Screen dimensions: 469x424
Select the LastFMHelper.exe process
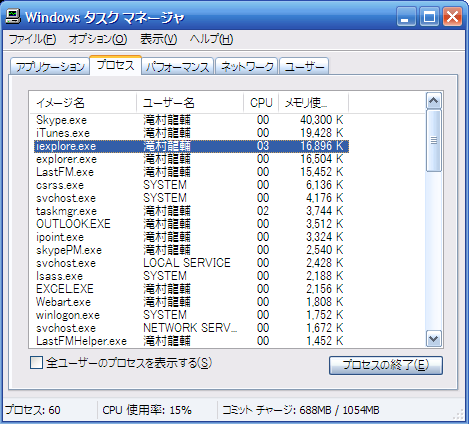click(x=192, y=341)
